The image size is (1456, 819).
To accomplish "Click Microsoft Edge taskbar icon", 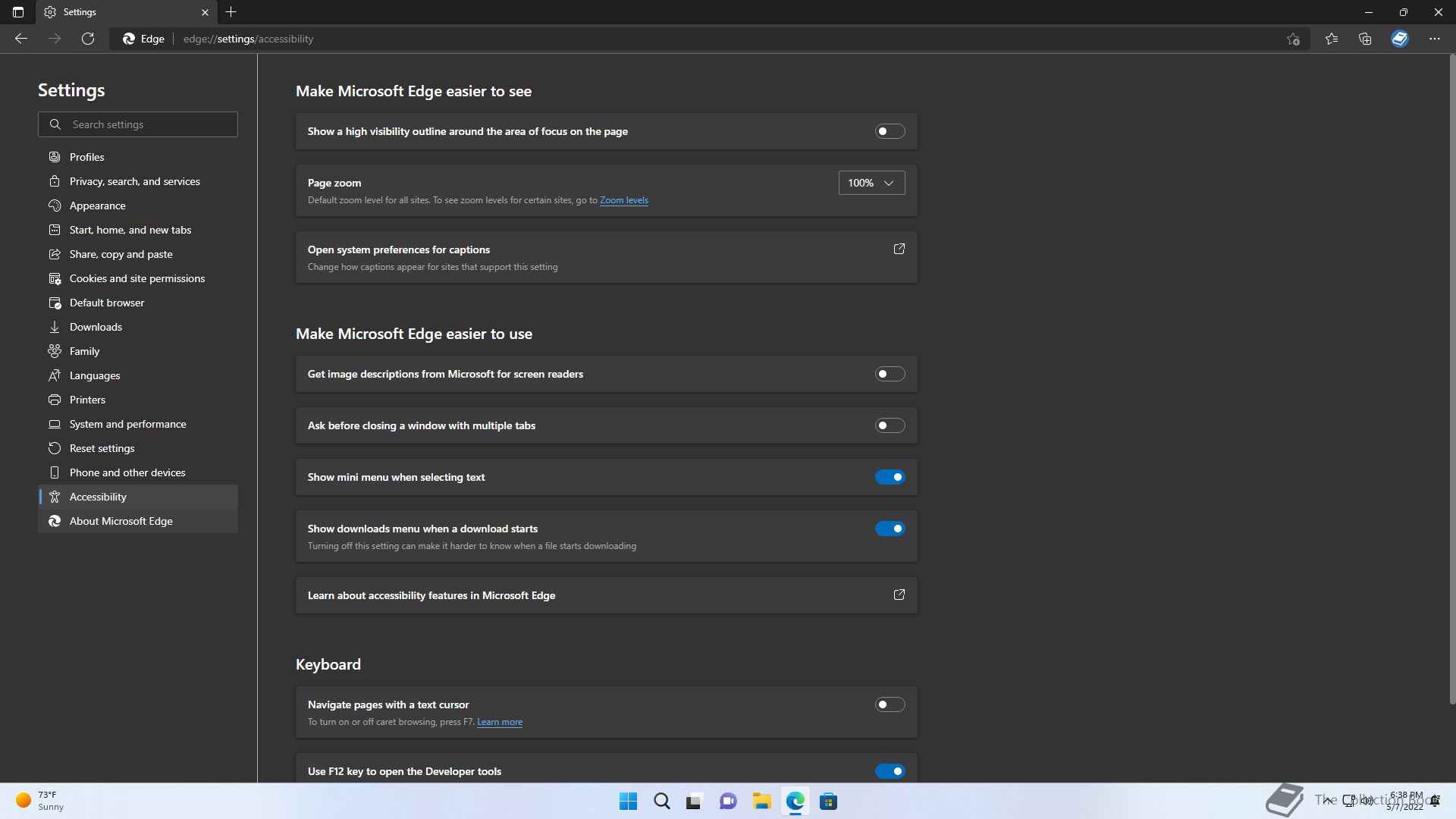I will [x=795, y=802].
